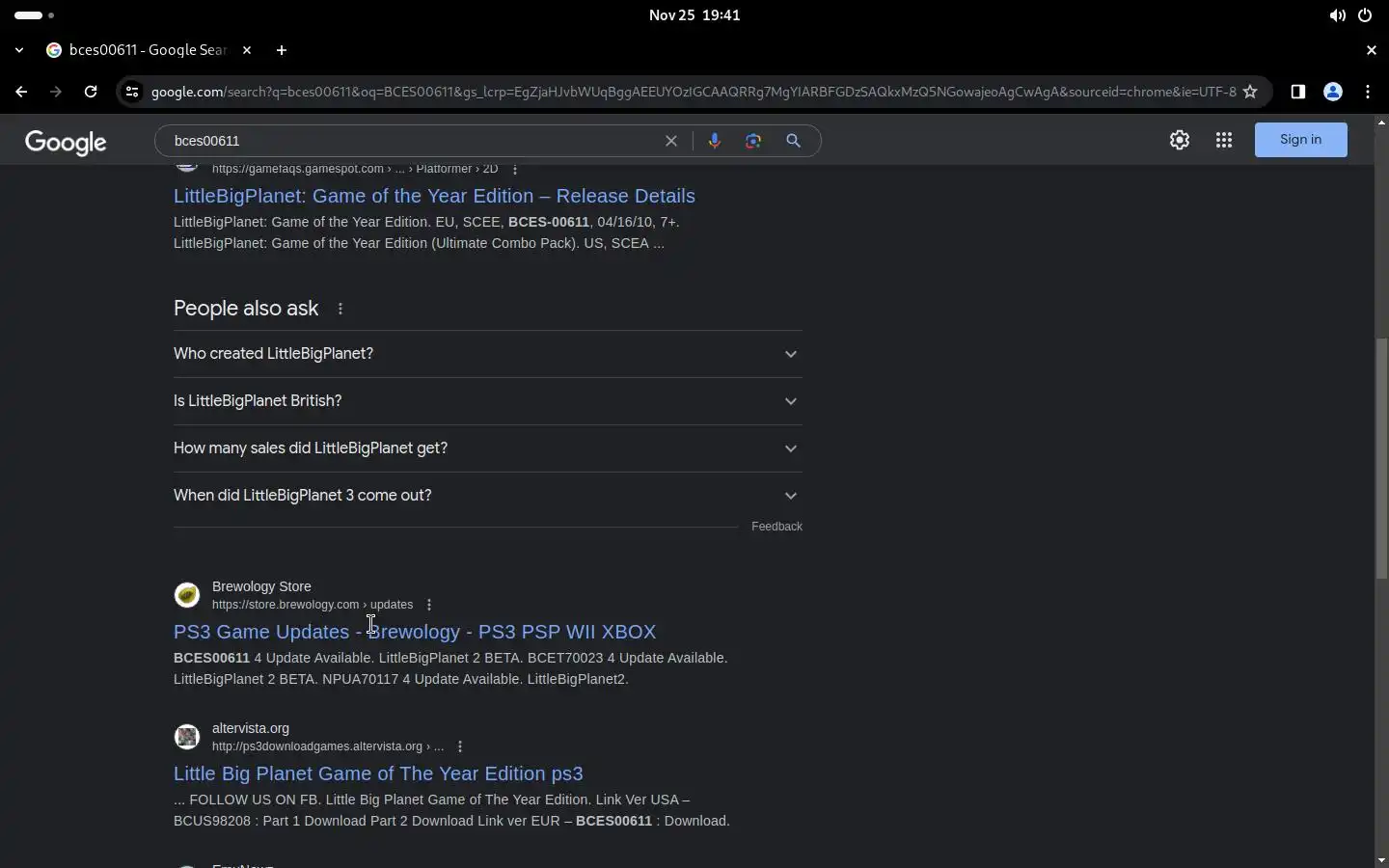1389x868 pixels.
Task: Open the browser side panel
Action: click(x=1298, y=92)
